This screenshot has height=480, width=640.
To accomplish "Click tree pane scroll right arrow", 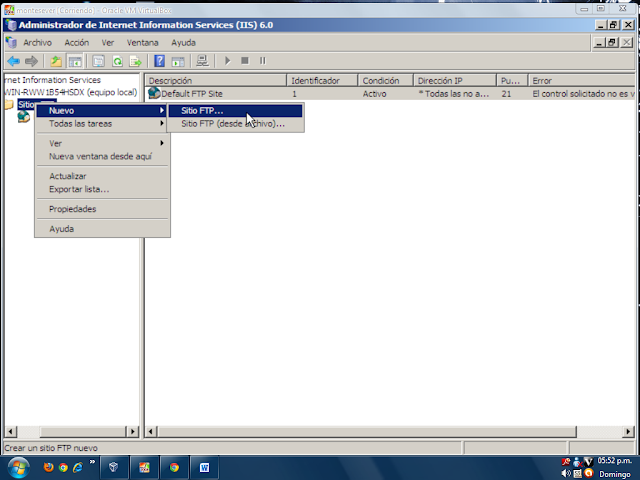I will point(133,431).
